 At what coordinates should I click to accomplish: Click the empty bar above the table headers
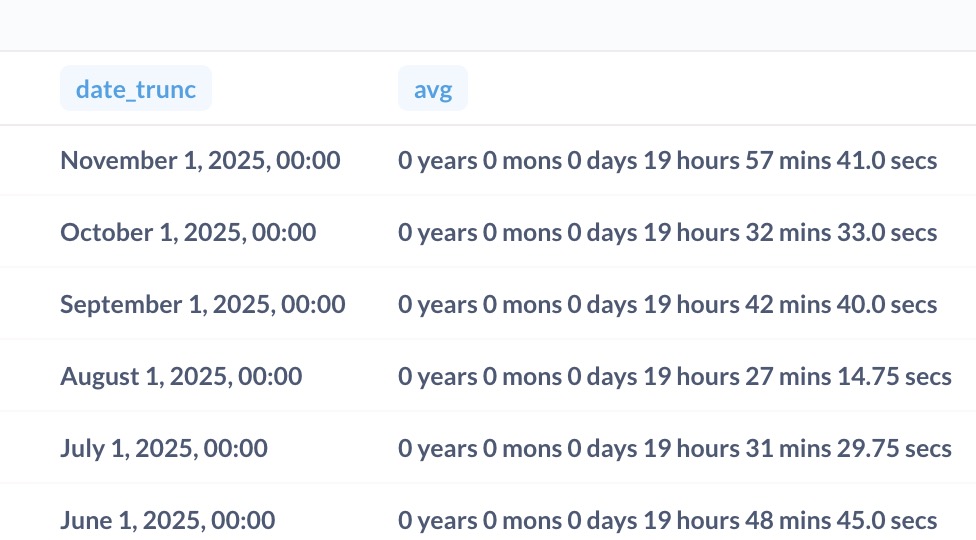point(488,25)
